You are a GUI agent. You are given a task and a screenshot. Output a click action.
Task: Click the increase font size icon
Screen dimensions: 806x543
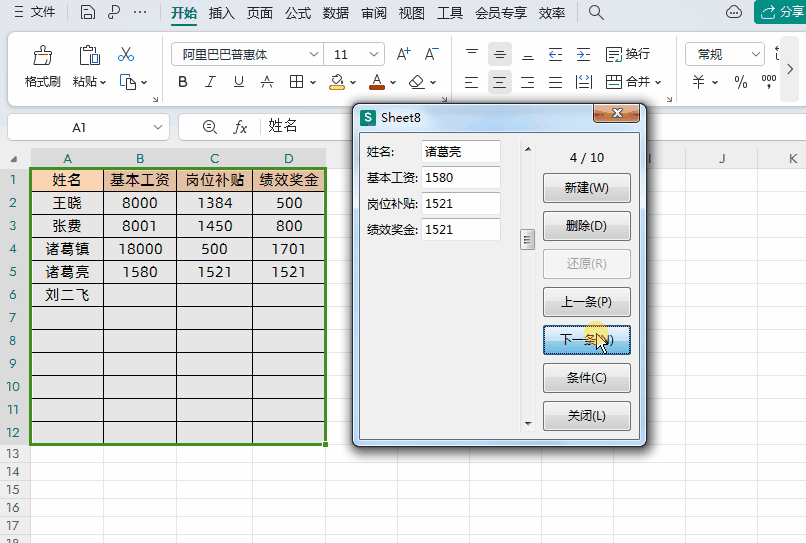(x=404, y=54)
